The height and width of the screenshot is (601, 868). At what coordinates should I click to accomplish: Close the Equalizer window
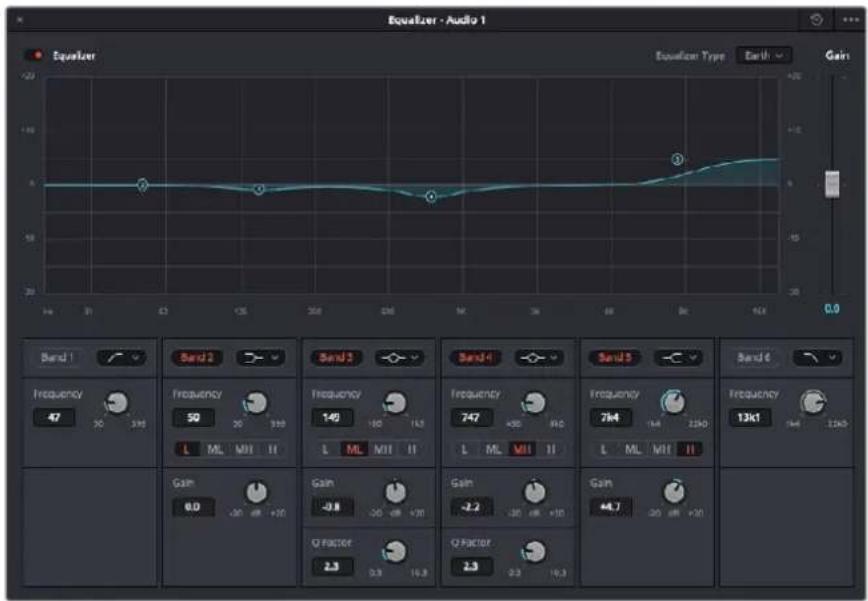[x=20, y=20]
